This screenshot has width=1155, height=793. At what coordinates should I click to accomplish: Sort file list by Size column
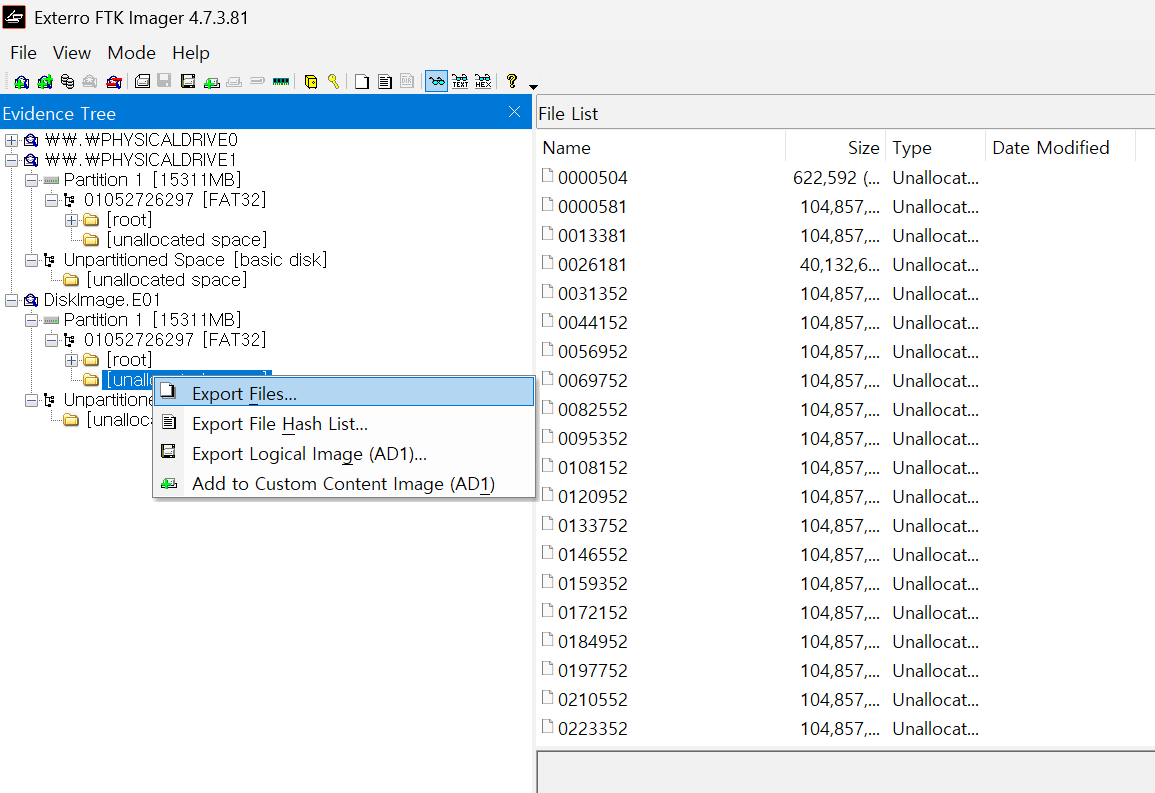[x=835, y=147]
